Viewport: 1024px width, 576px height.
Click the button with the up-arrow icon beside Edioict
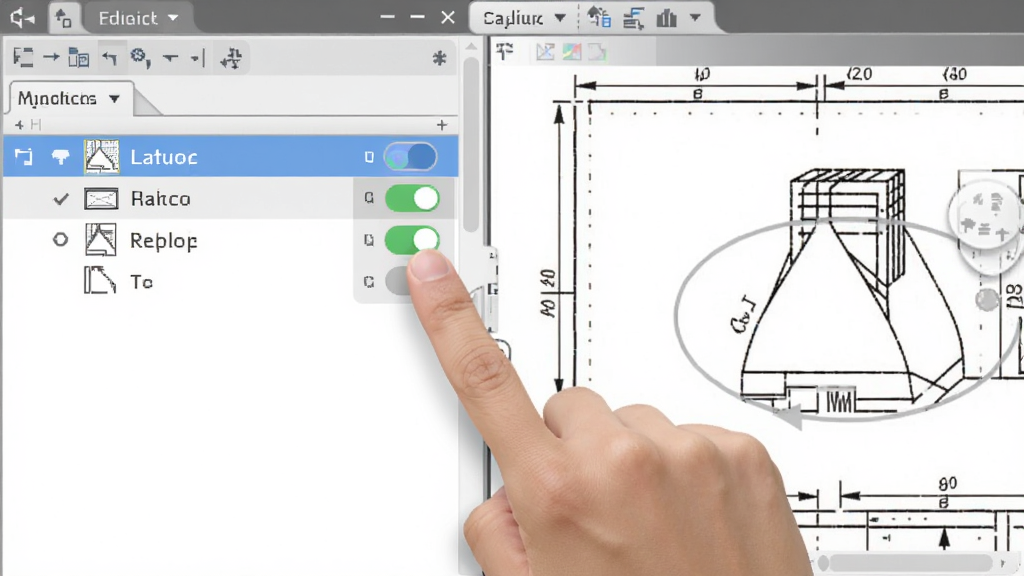[x=63, y=18]
